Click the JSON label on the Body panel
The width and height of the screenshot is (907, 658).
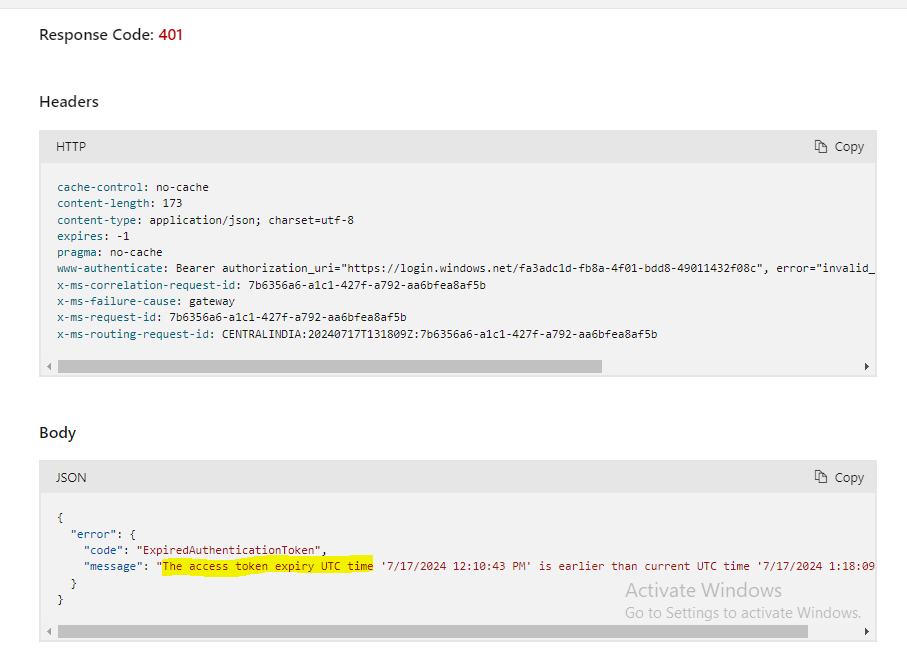[x=70, y=477]
